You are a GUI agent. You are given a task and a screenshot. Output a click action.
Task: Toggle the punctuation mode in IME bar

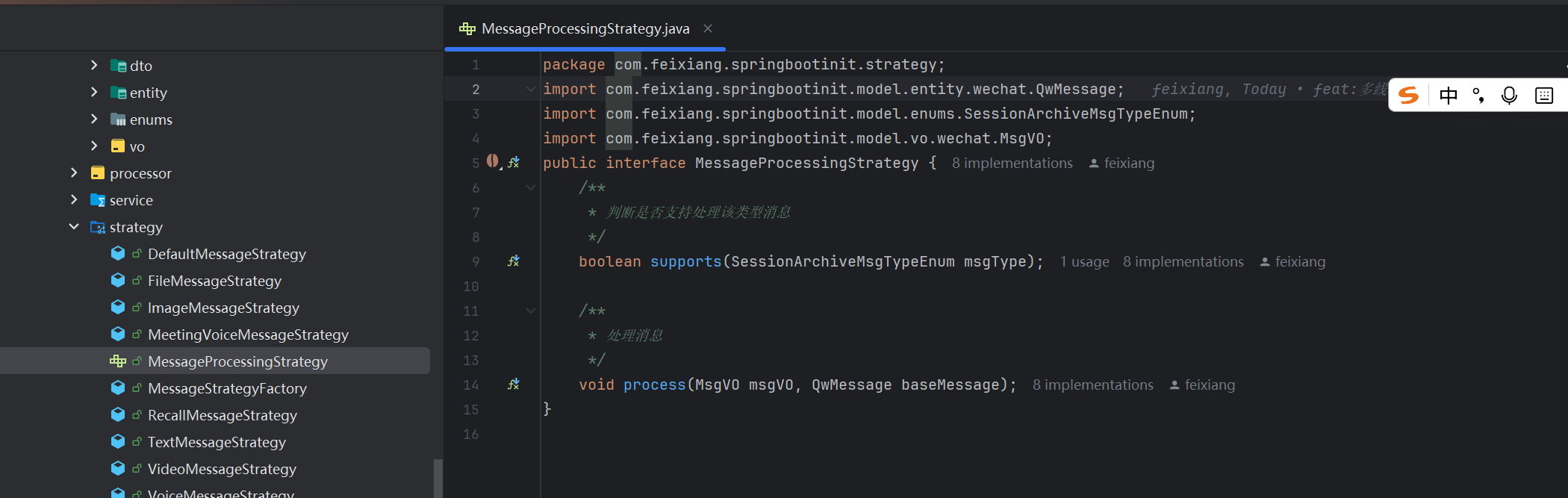1478,96
